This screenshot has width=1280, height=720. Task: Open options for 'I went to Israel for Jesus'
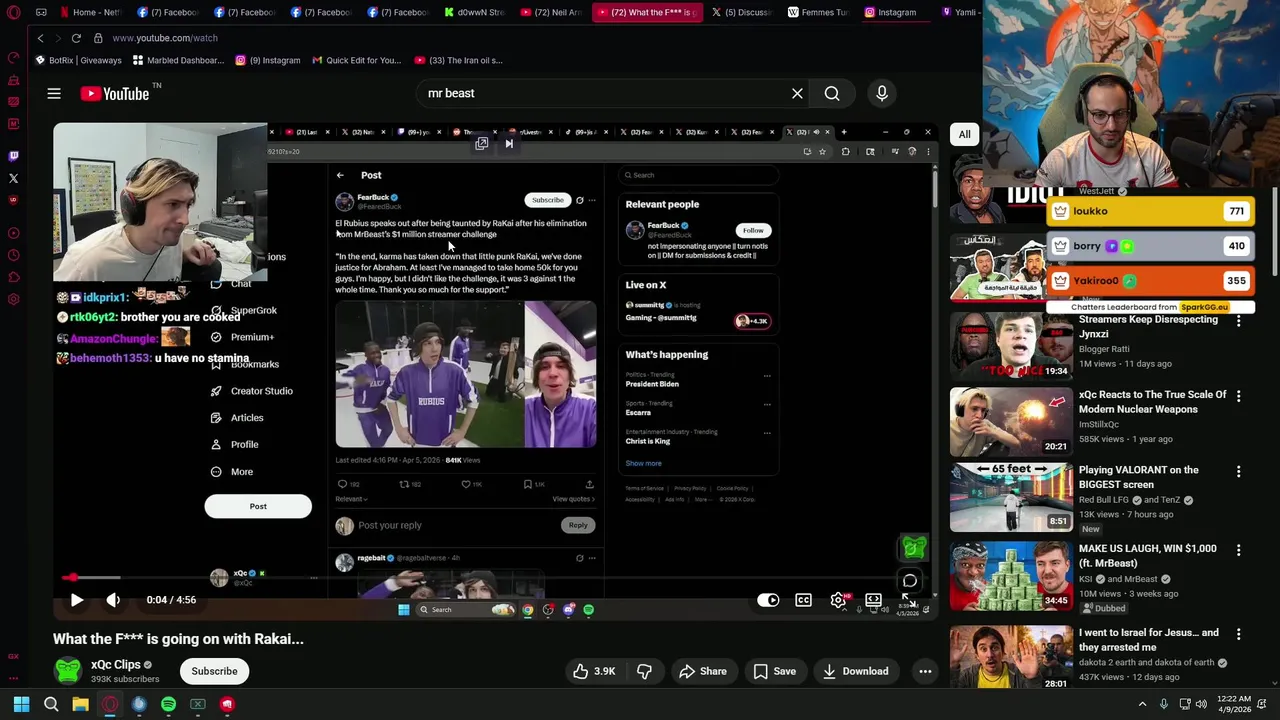click(1238, 634)
